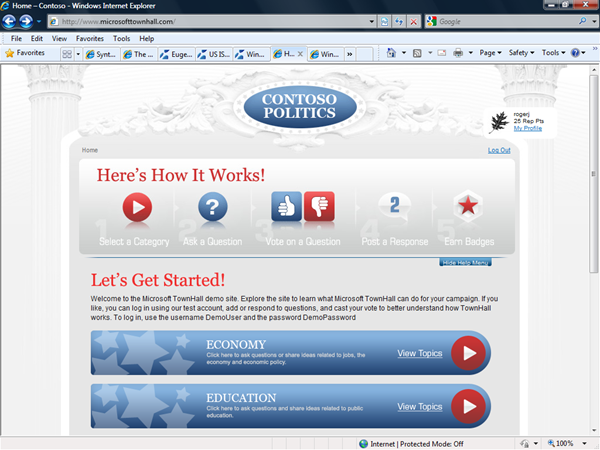Image resolution: width=600 pixels, height=450 pixels.
Task: Expand the zoom level dropdown arrow
Action: 584,443
